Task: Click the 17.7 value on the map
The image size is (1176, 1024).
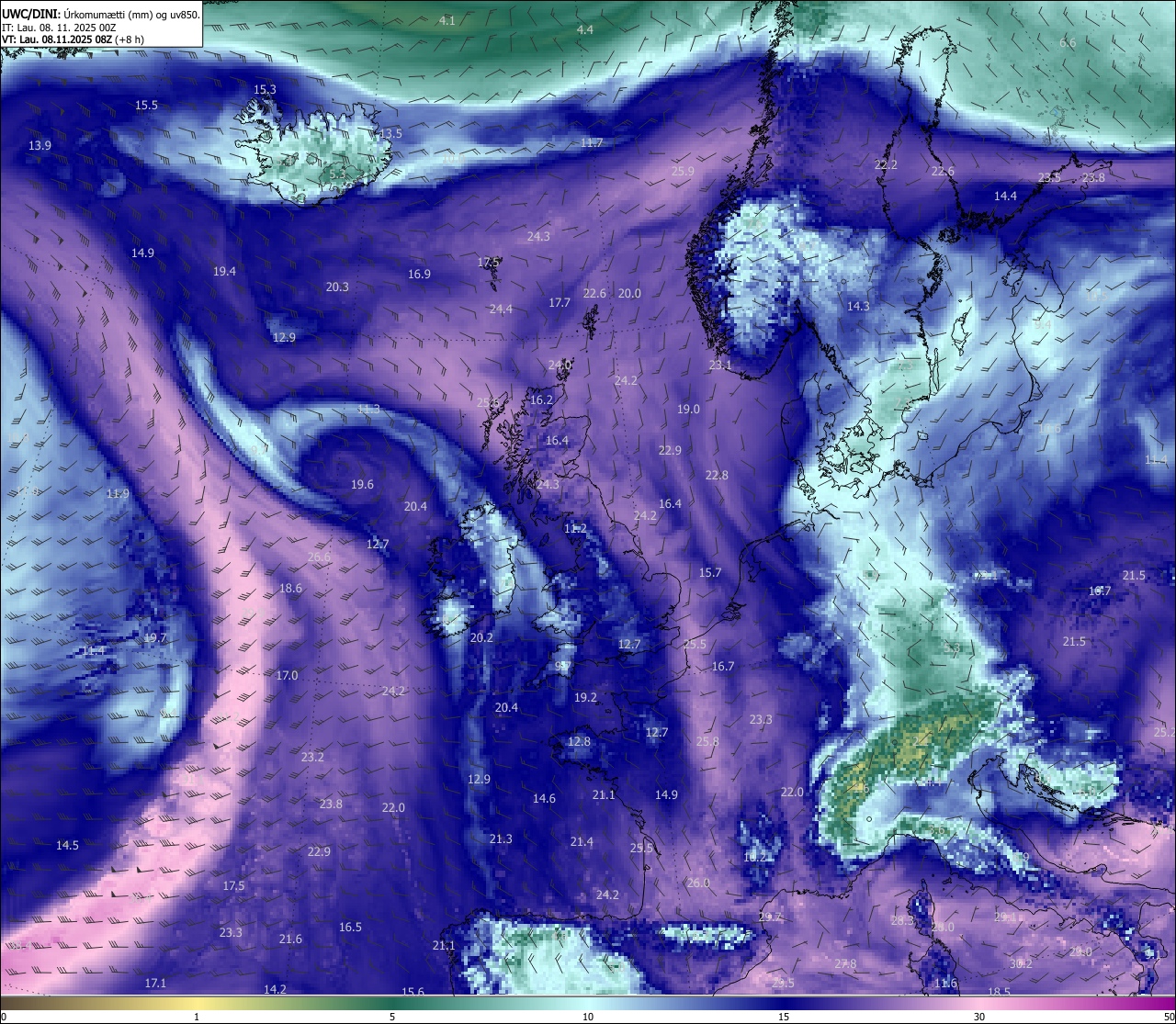Action: 560,303
